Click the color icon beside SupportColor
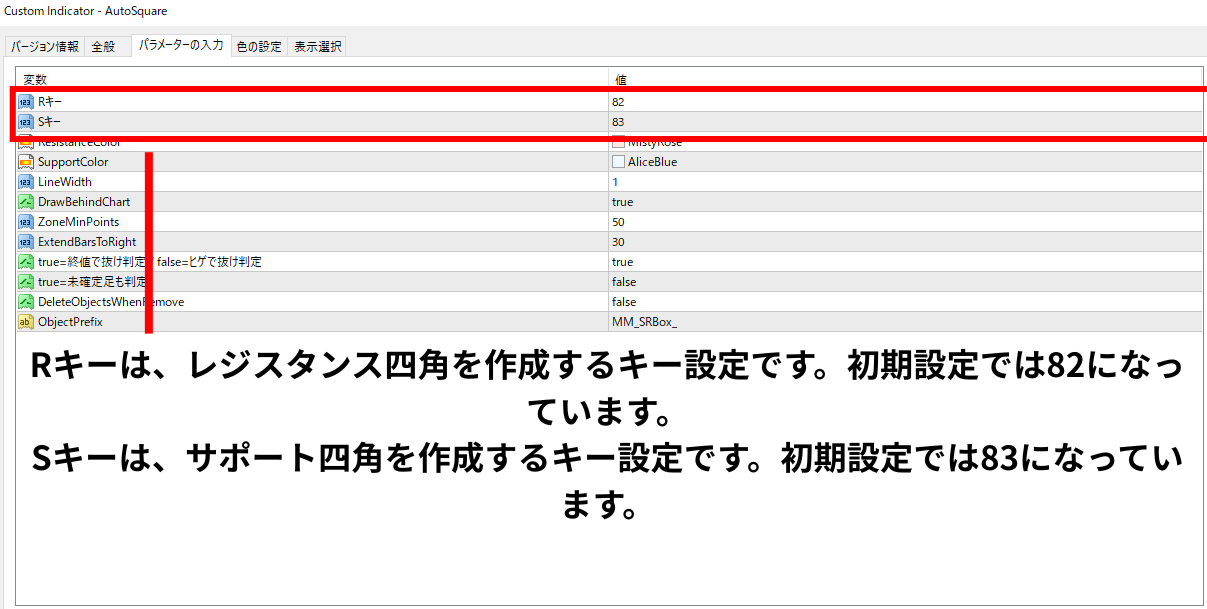 (26, 162)
